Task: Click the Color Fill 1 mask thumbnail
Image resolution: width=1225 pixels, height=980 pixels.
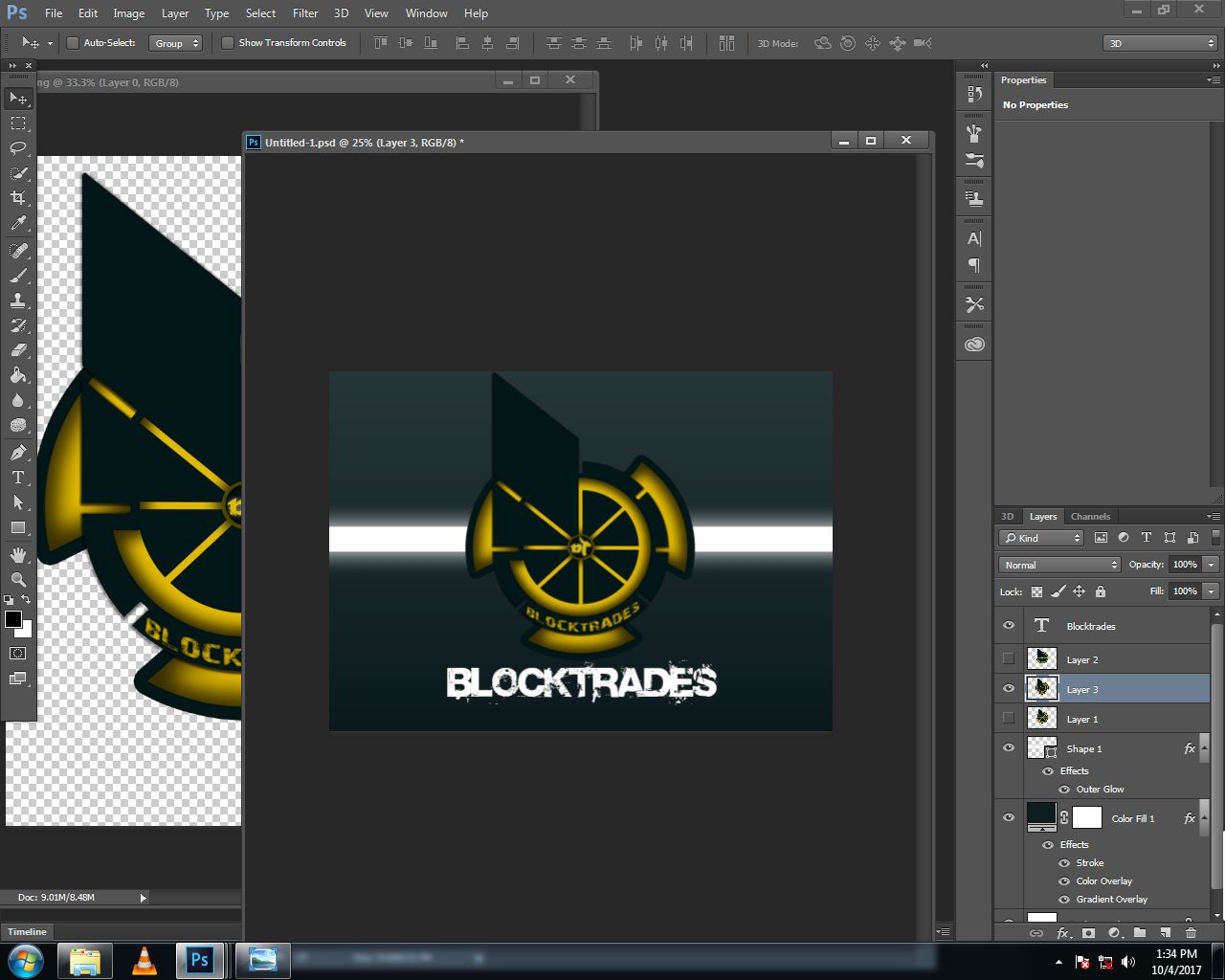Action: (x=1086, y=817)
